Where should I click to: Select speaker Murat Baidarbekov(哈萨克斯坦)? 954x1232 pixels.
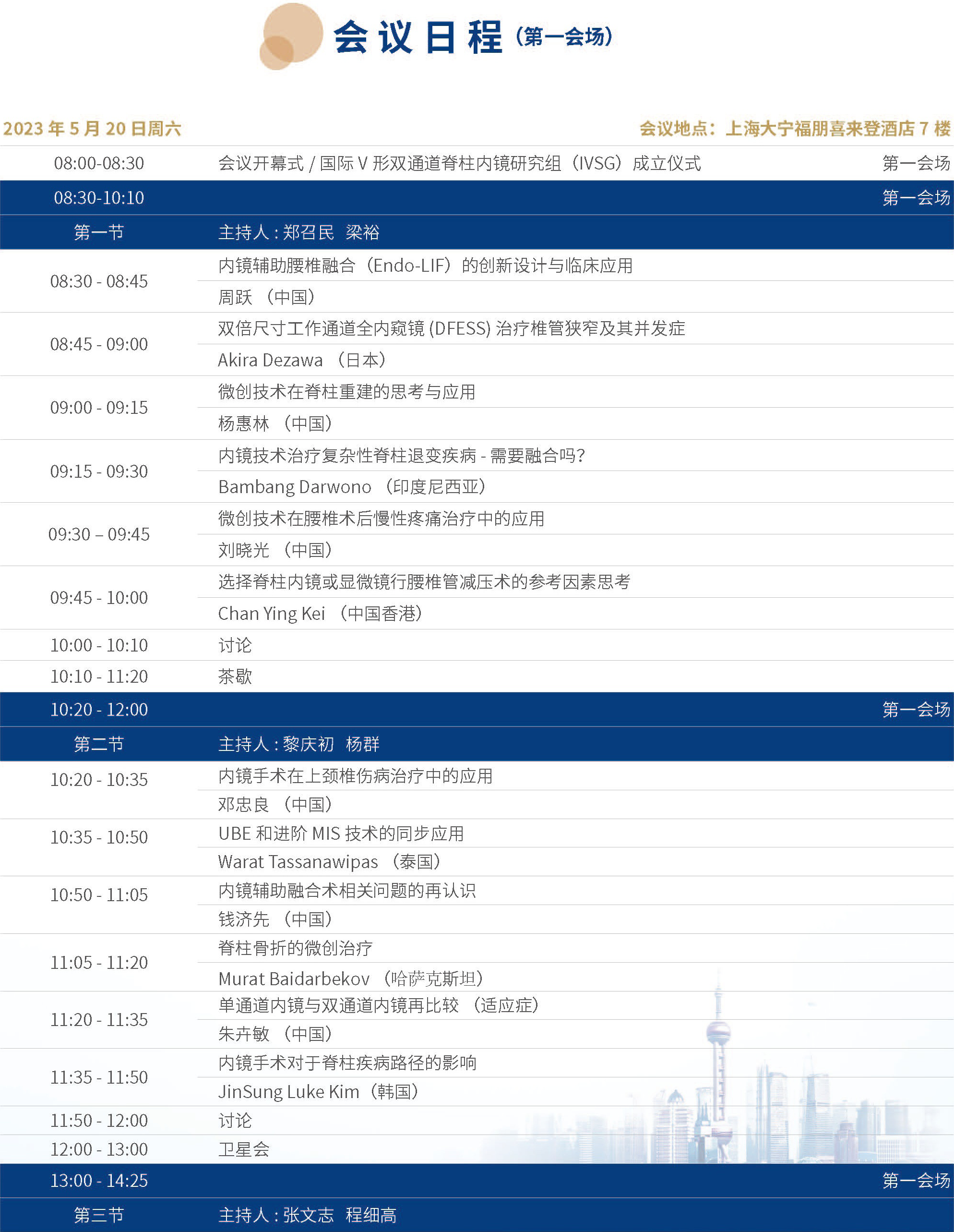[351, 978]
